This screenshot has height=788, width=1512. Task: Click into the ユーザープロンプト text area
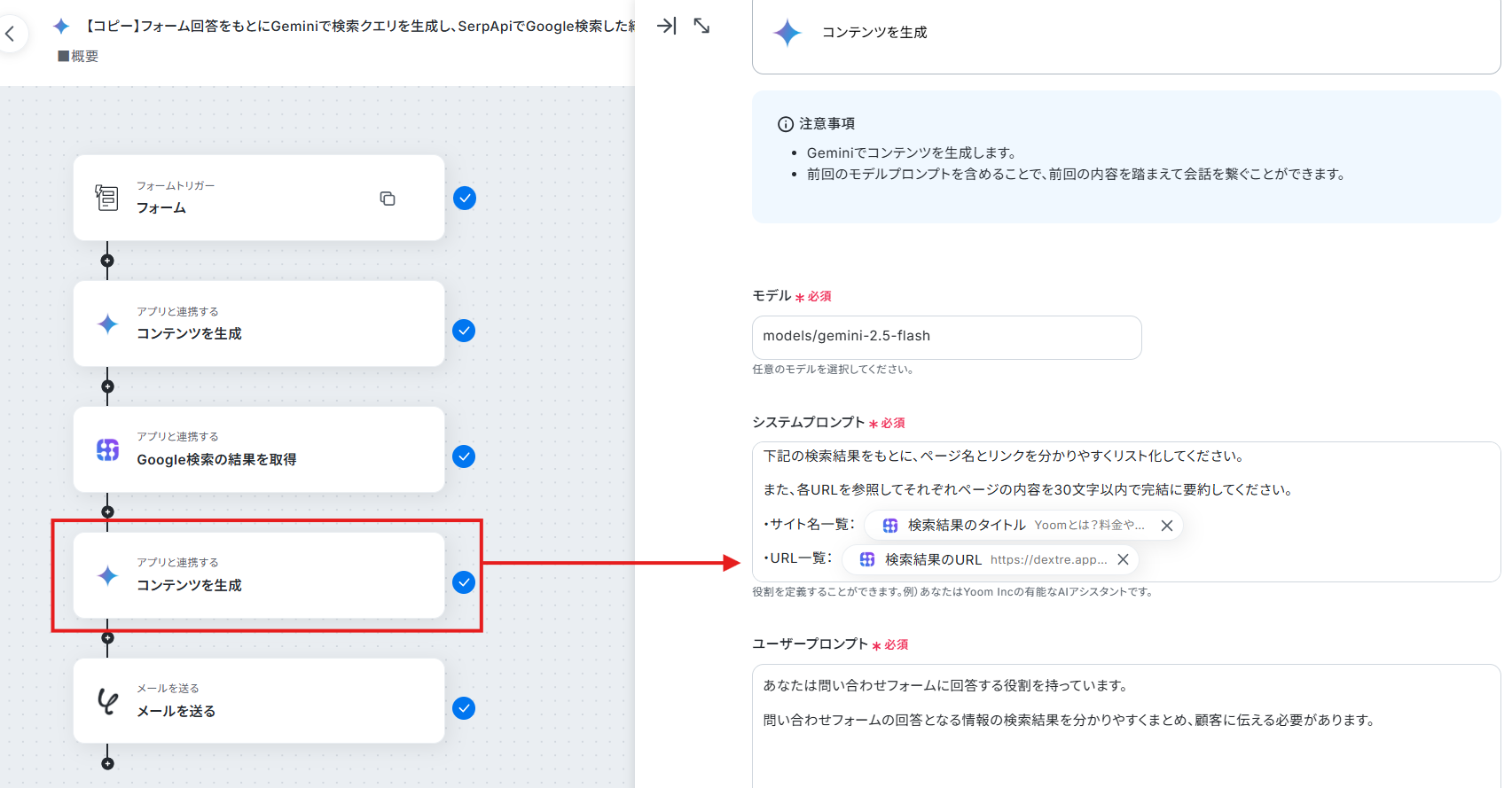click(1125, 726)
